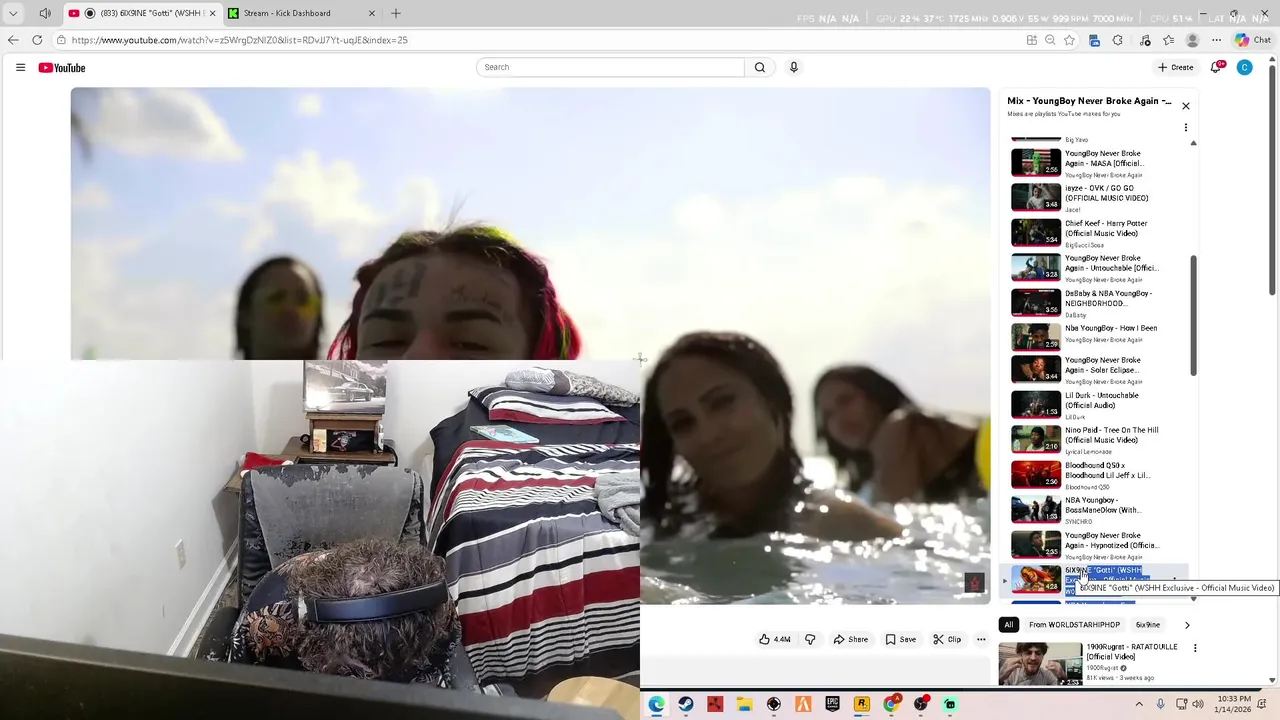The width and height of the screenshot is (1280, 720).
Task: Go to YouTube home via logo
Action: (62, 67)
